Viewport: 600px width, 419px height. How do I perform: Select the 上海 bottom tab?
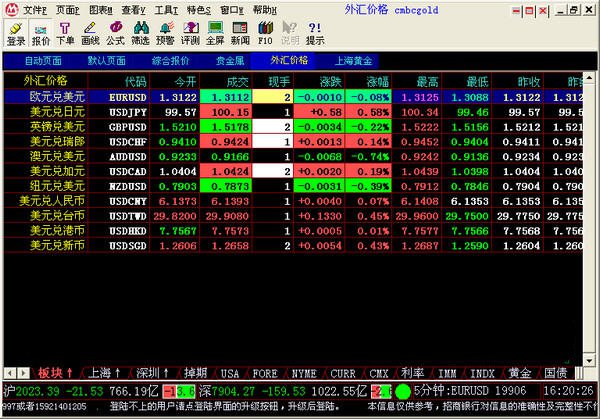[x=104, y=373]
